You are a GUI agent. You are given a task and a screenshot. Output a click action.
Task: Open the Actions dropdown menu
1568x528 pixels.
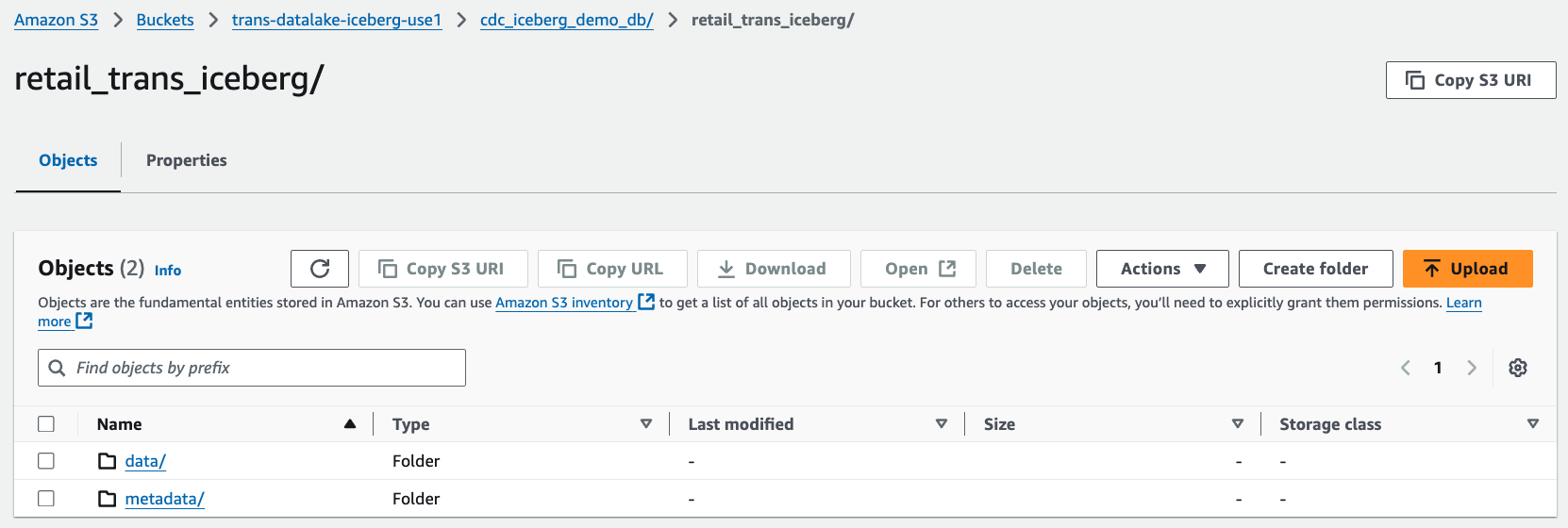pos(1162,269)
